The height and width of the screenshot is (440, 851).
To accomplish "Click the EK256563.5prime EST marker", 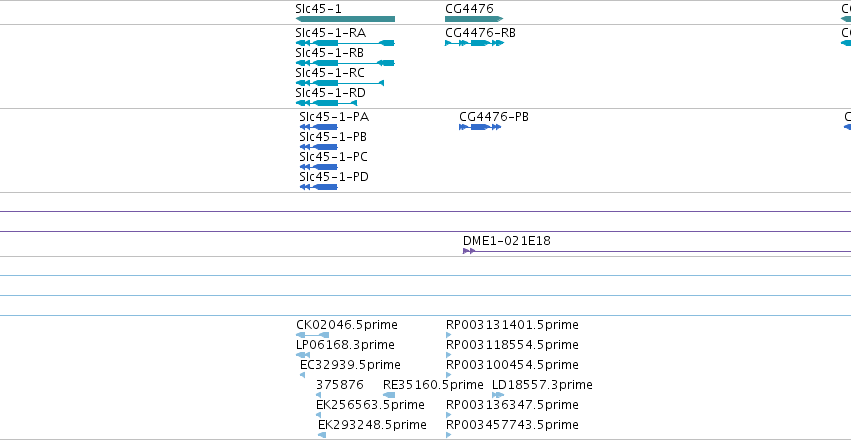I will (319, 415).
